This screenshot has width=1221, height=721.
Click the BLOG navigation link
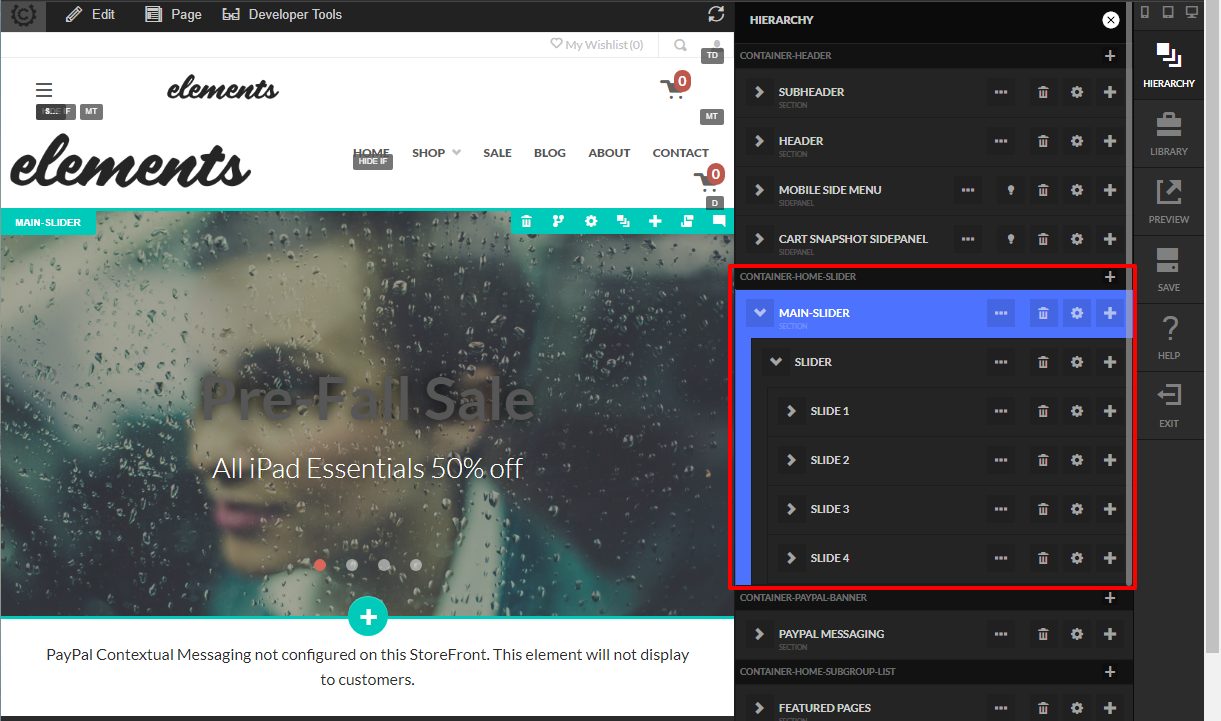click(550, 153)
